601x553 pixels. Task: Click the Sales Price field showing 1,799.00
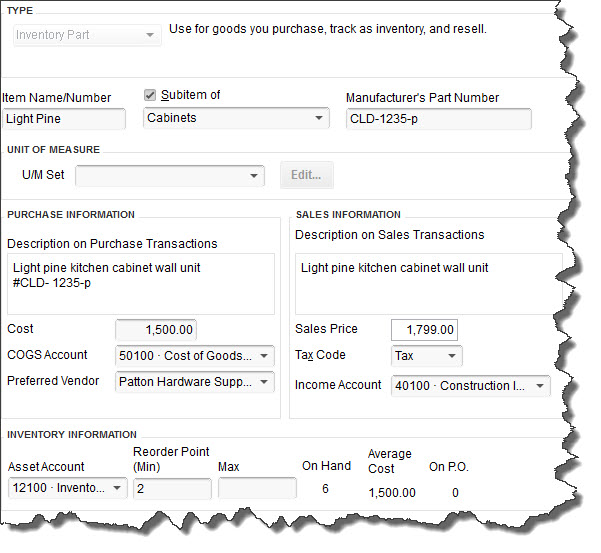pos(424,330)
